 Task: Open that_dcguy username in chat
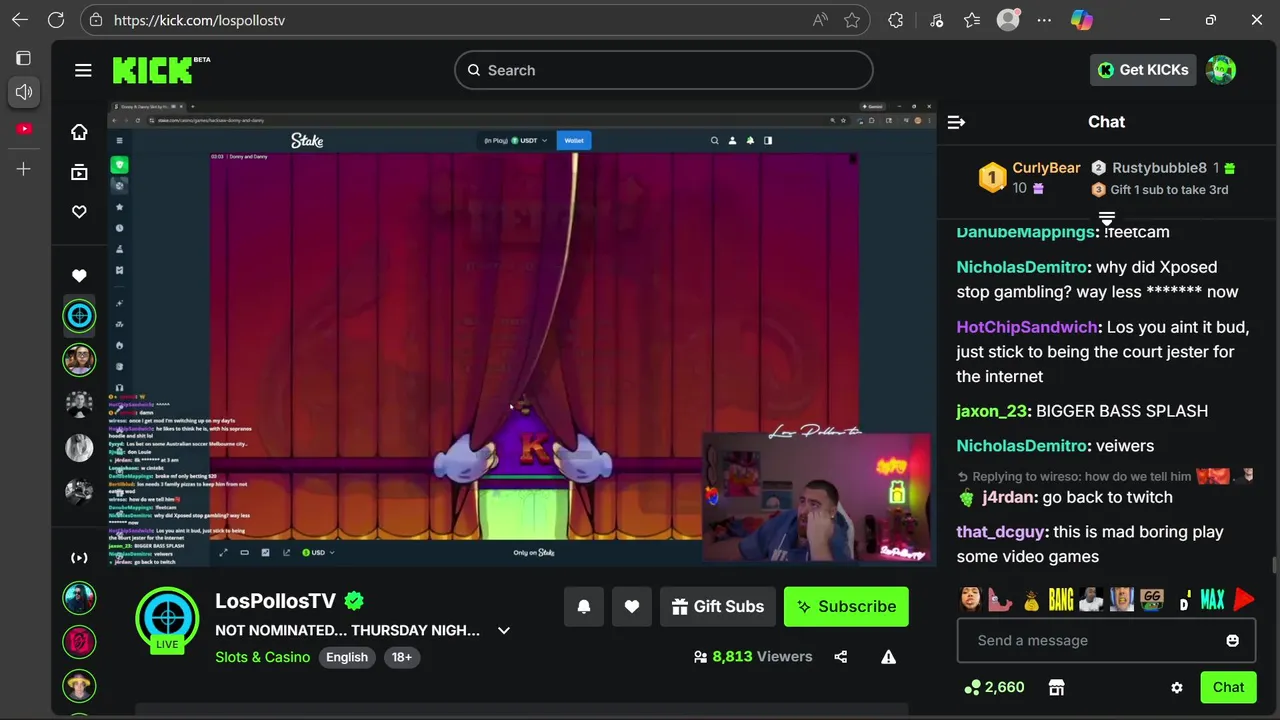coord(1000,532)
